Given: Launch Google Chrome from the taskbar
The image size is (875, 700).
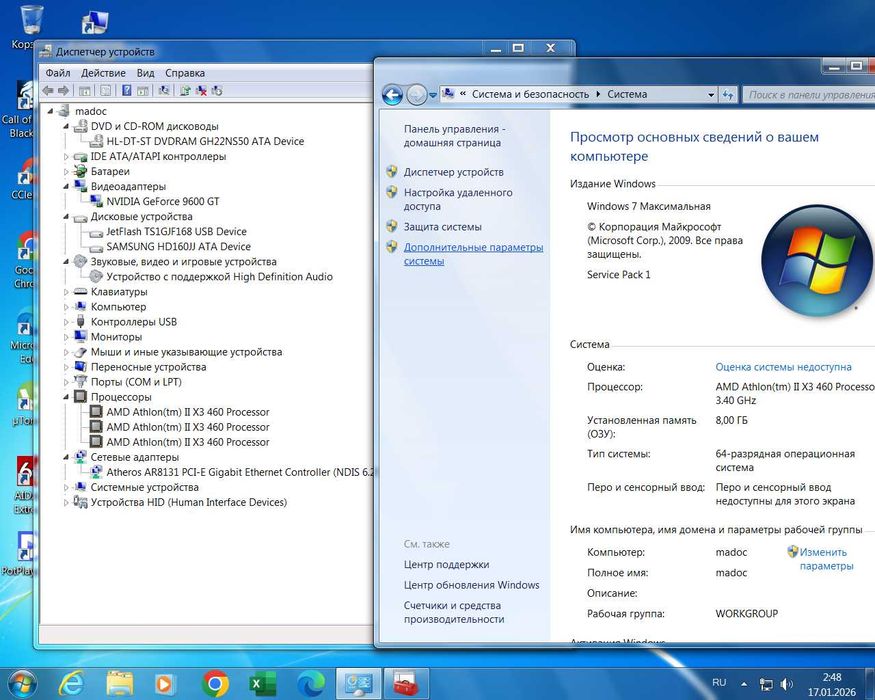Looking at the screenshot, I should coord(215,683).
